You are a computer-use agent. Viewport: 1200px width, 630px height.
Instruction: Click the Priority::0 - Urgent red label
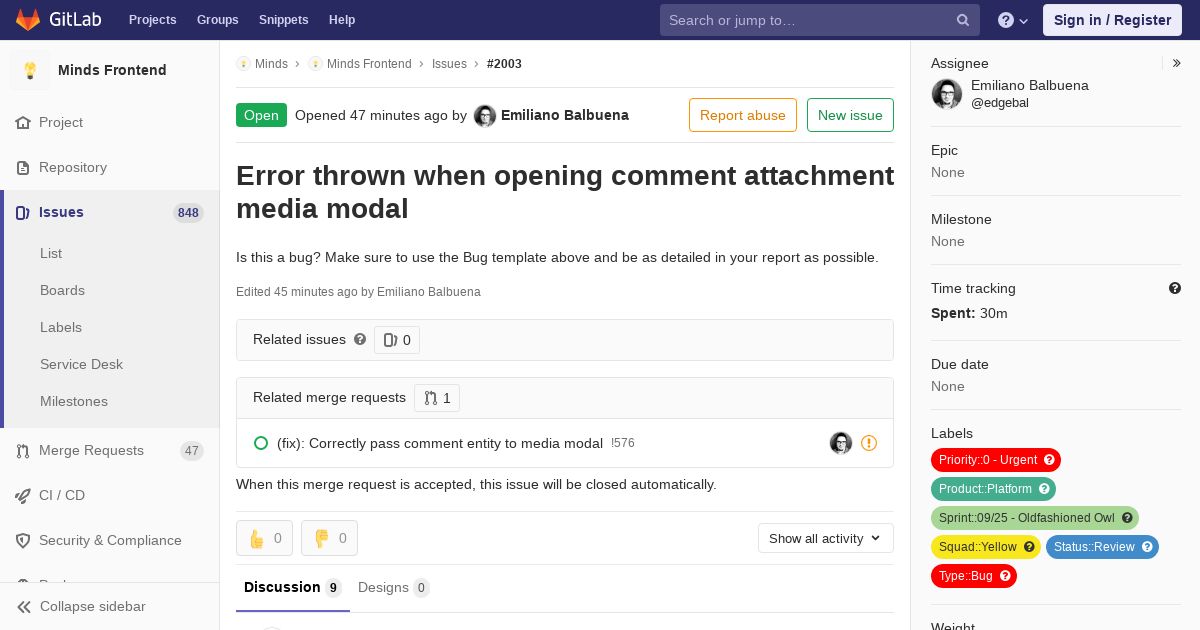coord(996,460)
